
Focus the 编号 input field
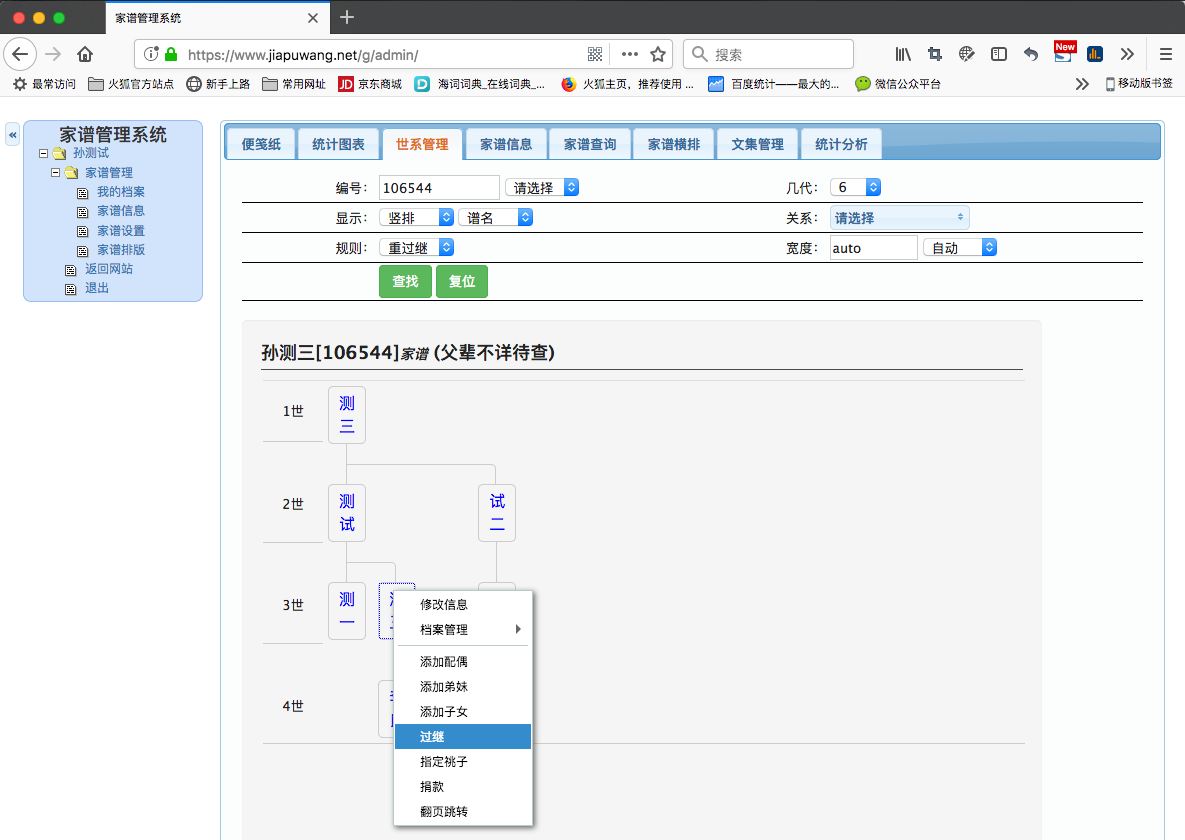pos(438,188)
